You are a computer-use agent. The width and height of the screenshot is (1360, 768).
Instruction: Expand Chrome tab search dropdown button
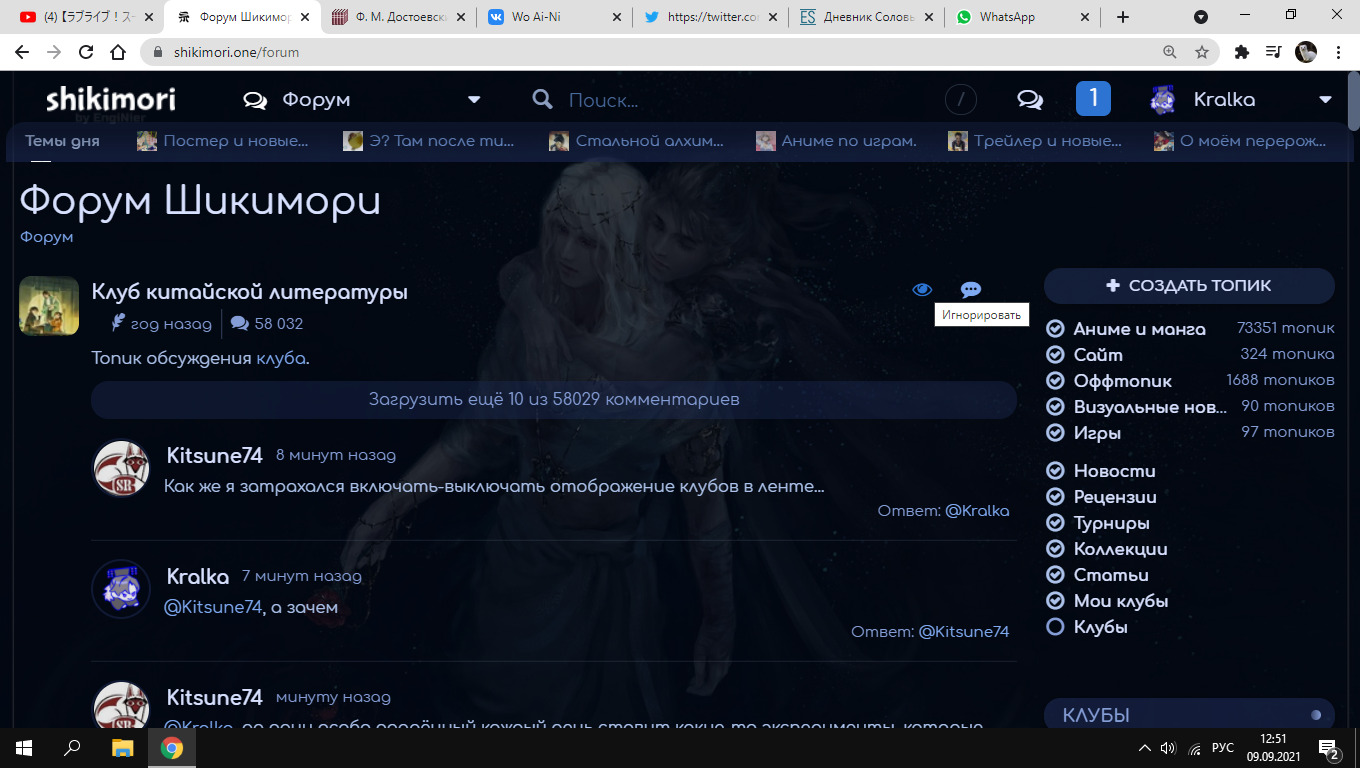tap(1201, 17)
